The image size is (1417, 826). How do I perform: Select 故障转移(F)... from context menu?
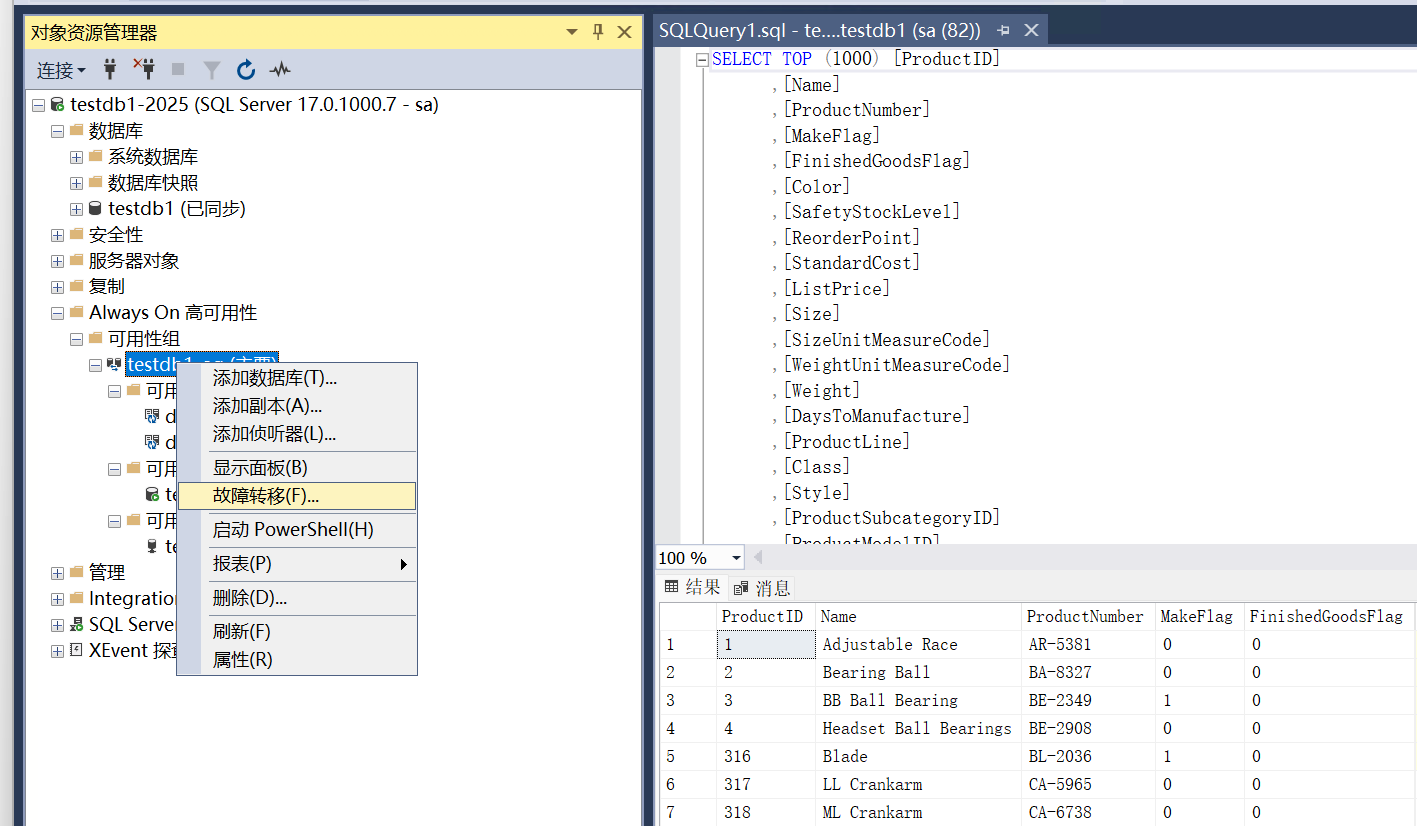[266, 496]
